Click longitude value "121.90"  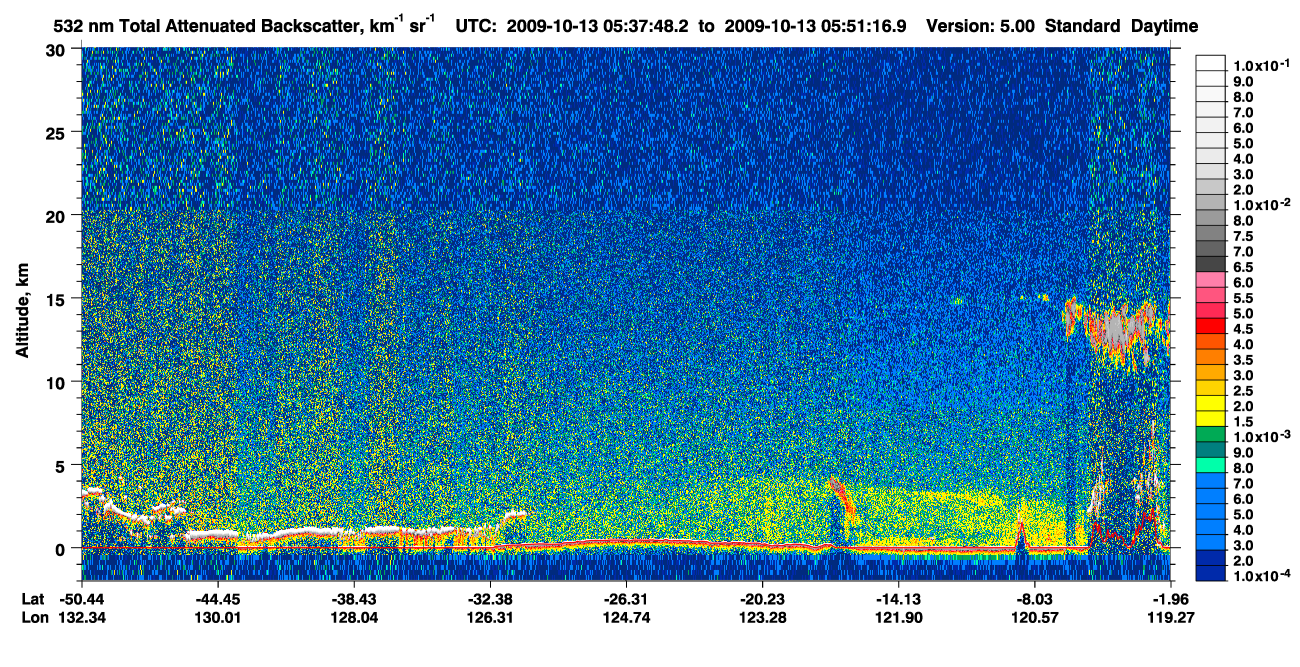click(x=898, y=617)
